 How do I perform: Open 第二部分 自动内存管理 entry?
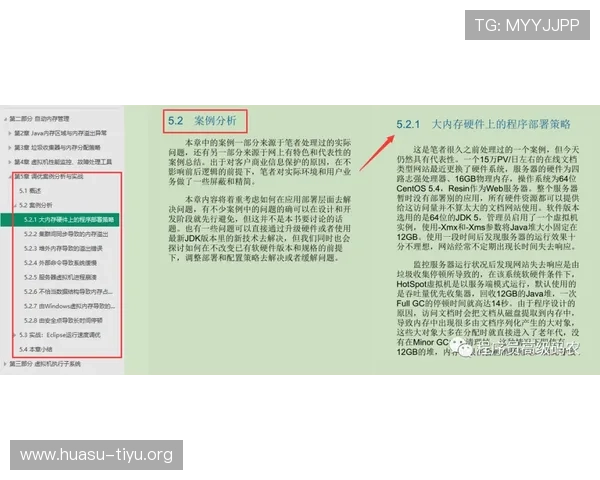click(39, 119)
